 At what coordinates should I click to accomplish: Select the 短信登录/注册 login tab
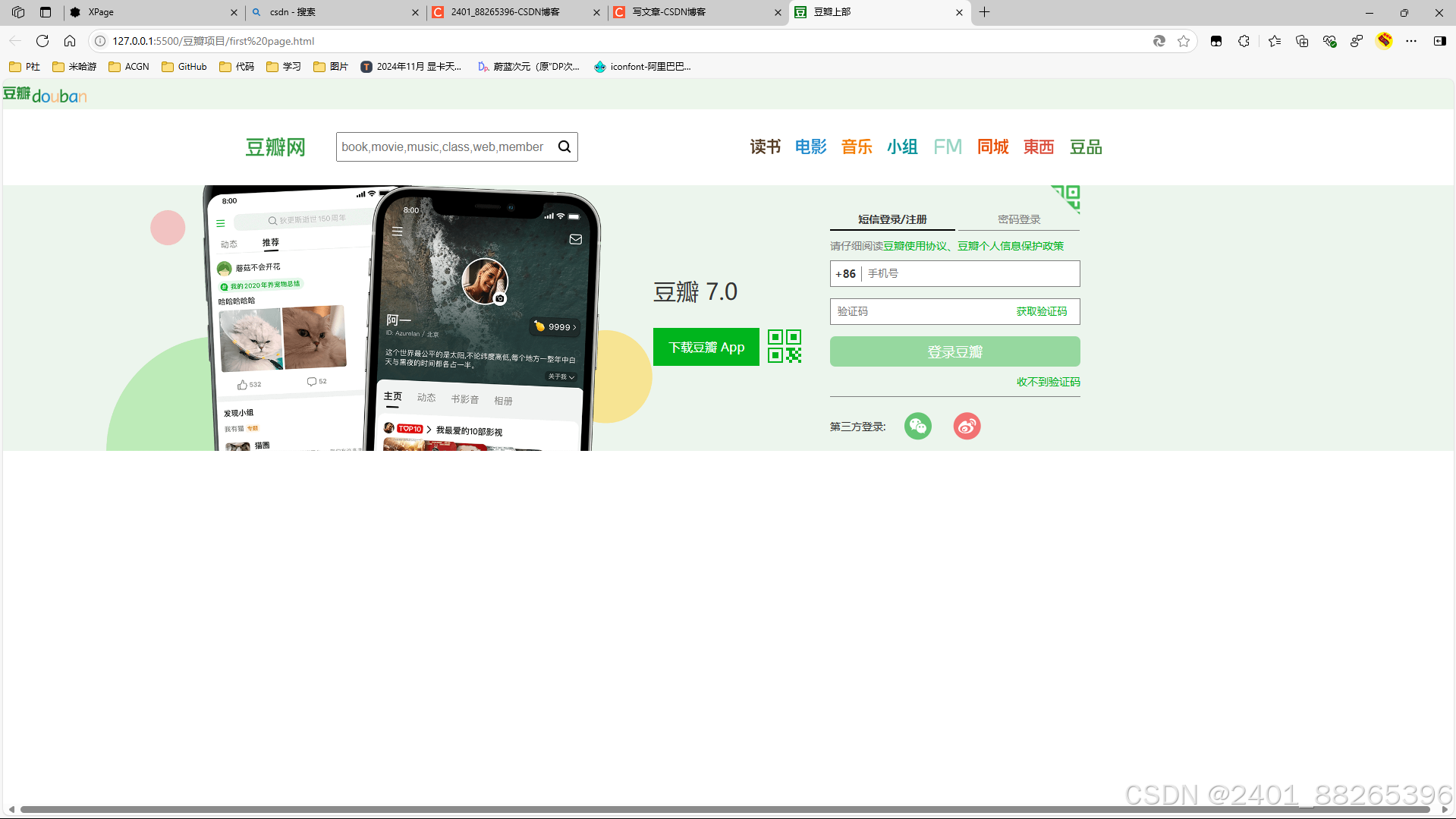click(892, 219)
